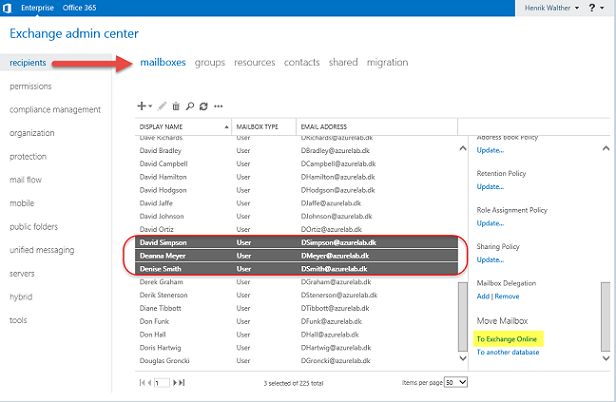Click Add under Mailbox Delegation
This screenshot has height=402, width=616.
pyautogui.click(x=483, y=296)
